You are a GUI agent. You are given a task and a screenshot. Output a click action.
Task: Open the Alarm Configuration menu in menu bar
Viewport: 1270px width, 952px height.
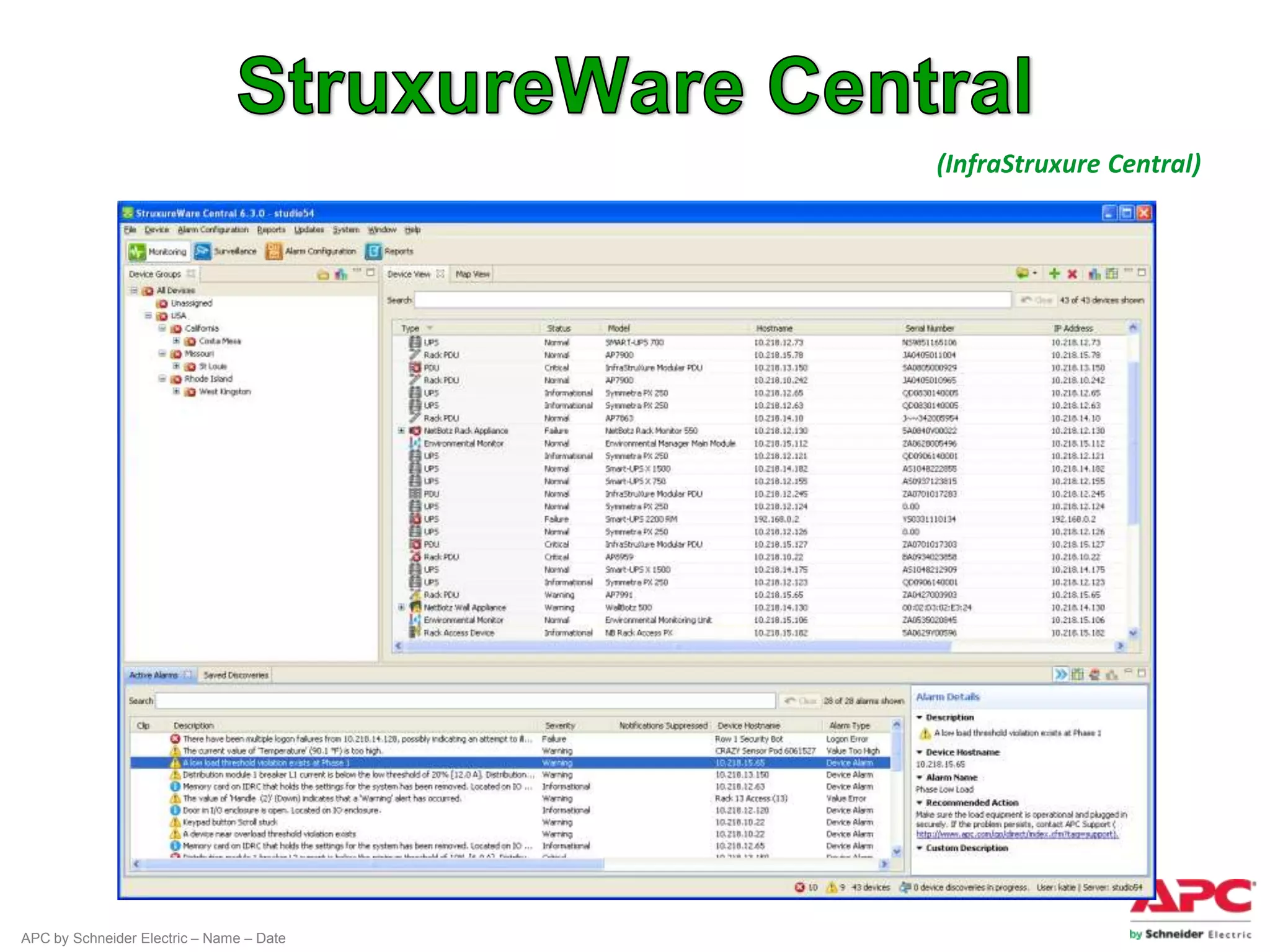tap(213, 230)
